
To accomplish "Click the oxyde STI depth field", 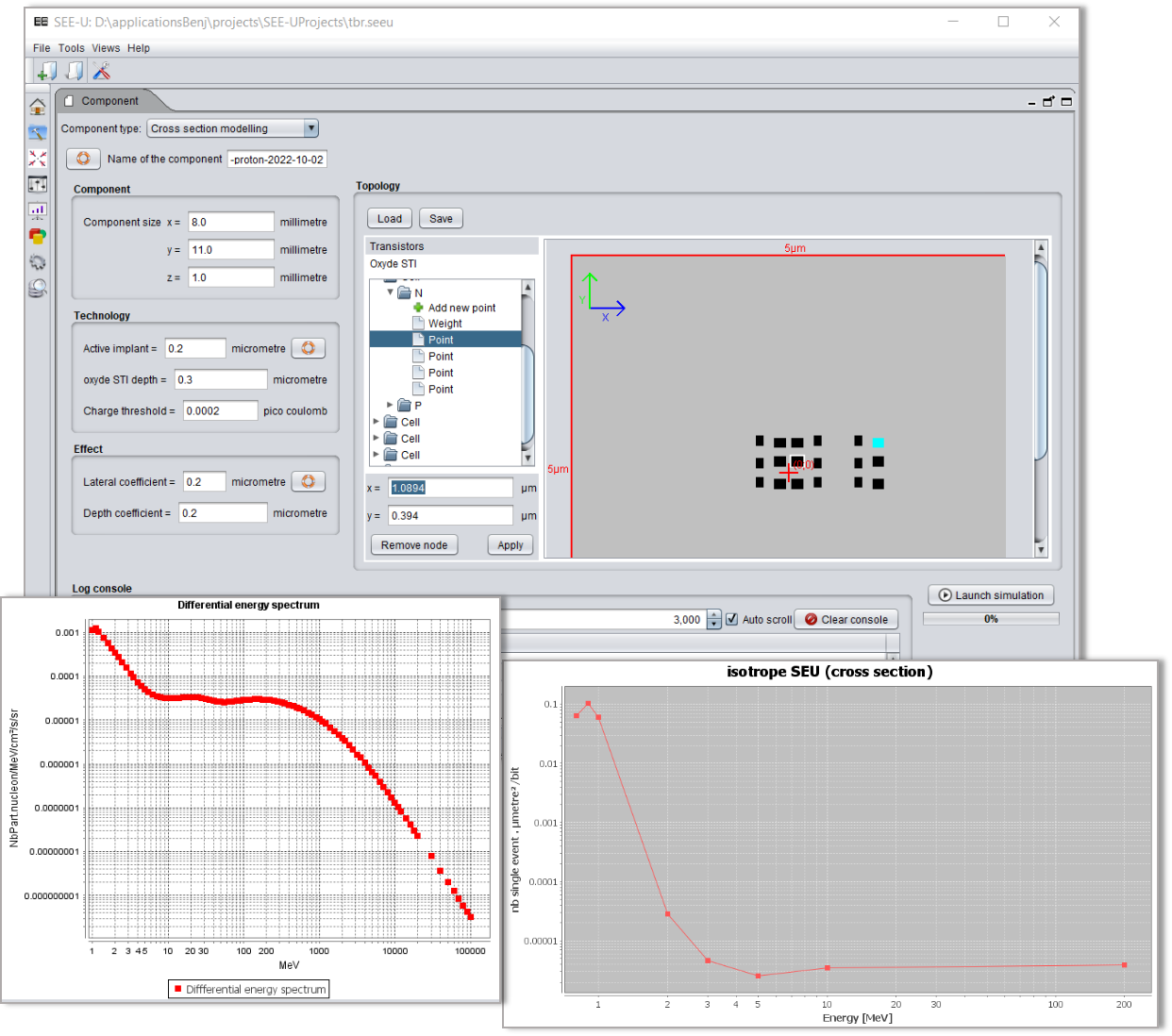I will (x=221, y=379).
